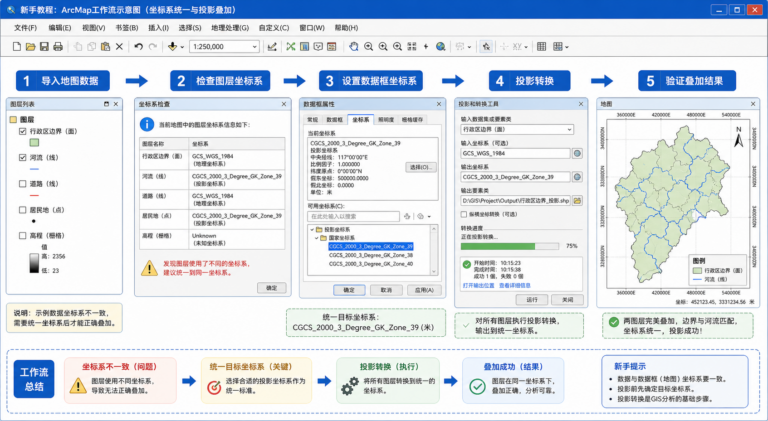This screenshot has height=421, width=768.
Task: Click the coordinate system tree scrollbar down arrow
Action: [433, 272]
